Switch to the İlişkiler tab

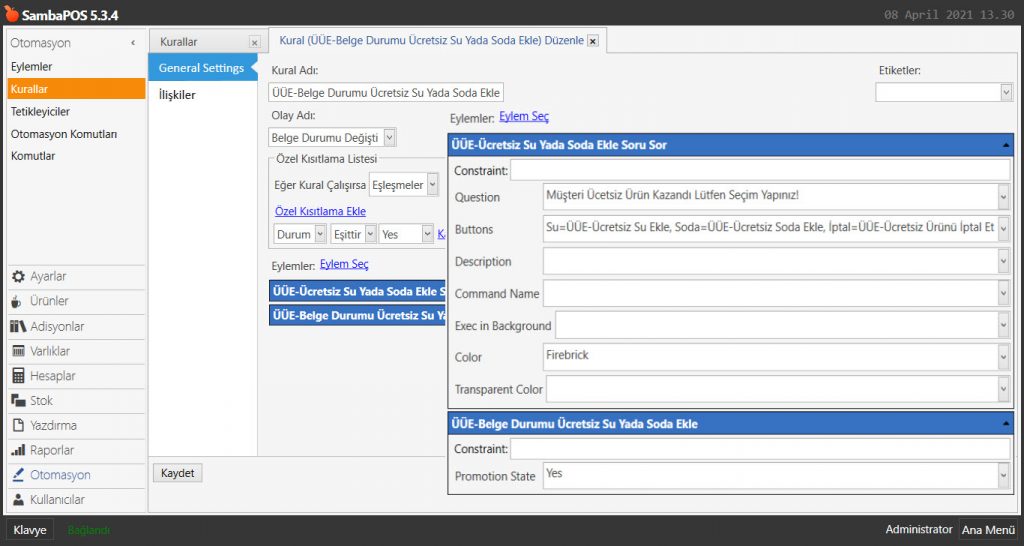(x=177, y=95)
